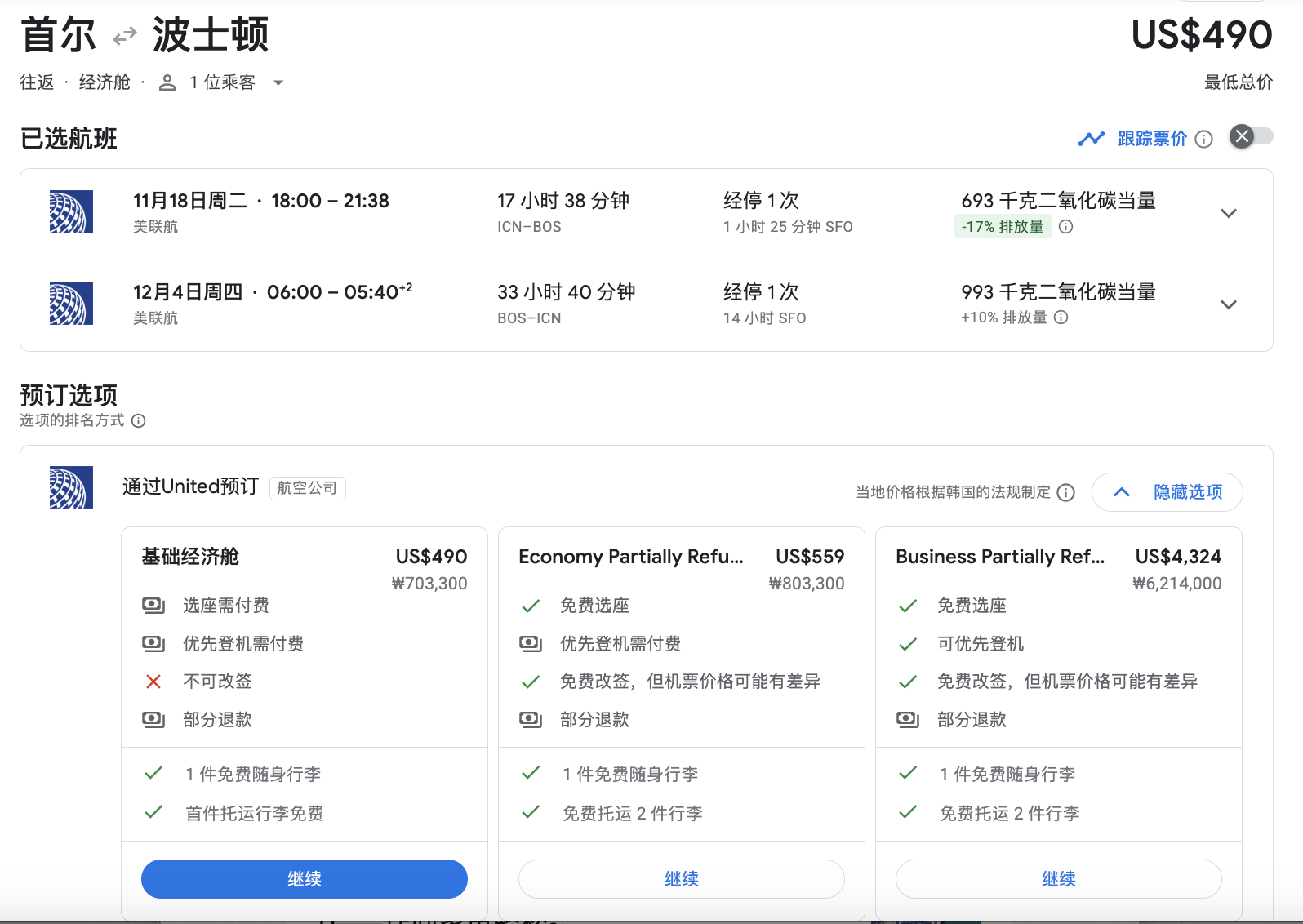Screen dimensions: 1303x924
Task: Click the 跟踪票价 price graph icon
Action: point(1091,140)
